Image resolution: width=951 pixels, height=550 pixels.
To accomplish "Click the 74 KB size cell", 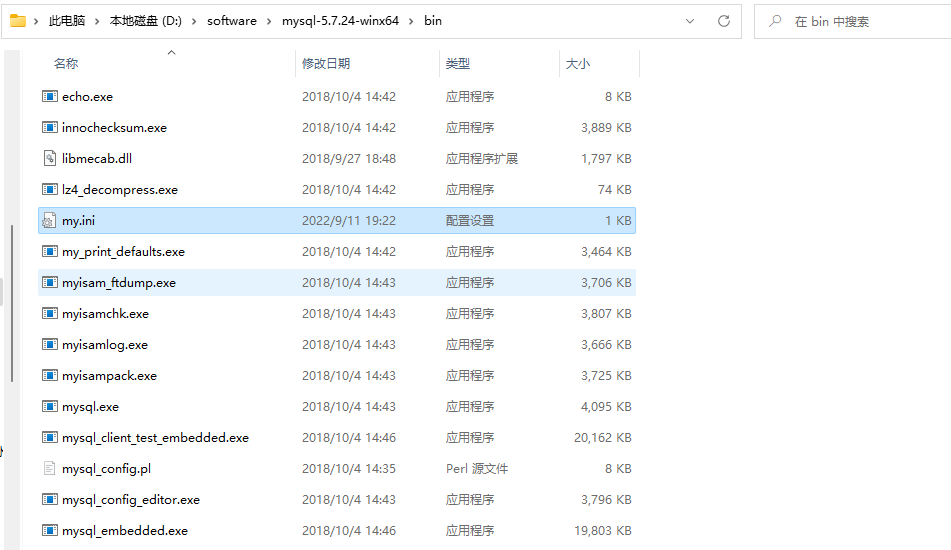I will (x=614, y=189).
